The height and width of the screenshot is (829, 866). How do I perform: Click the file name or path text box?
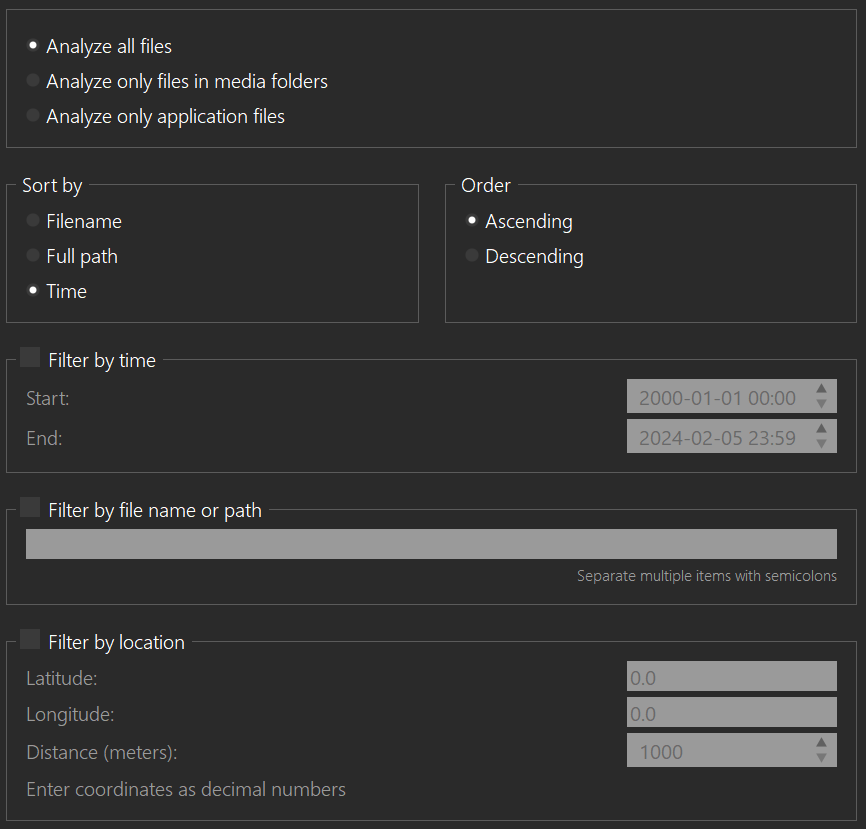tap(430, 544)
